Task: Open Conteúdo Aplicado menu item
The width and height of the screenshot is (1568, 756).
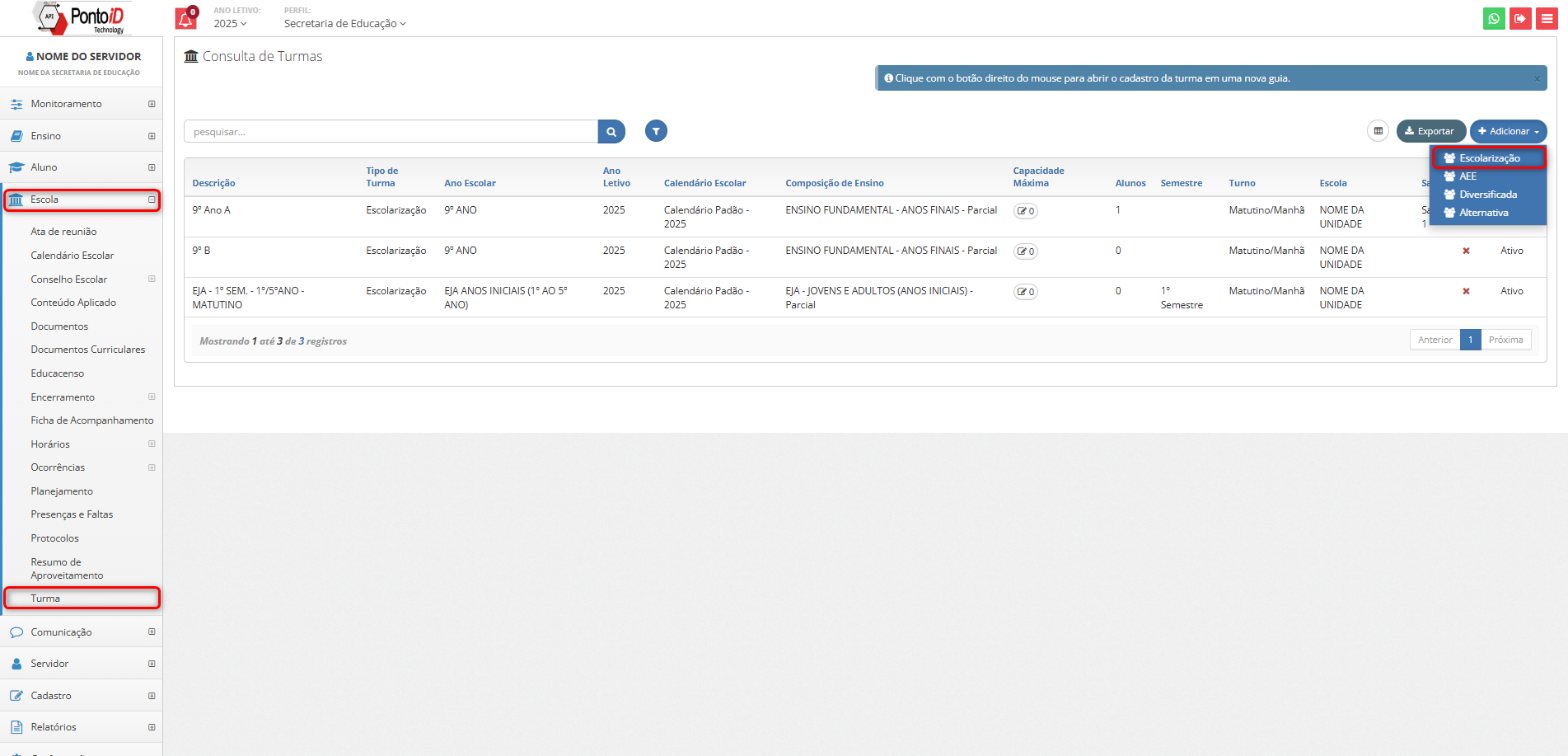Action: [x=73, y=303]
